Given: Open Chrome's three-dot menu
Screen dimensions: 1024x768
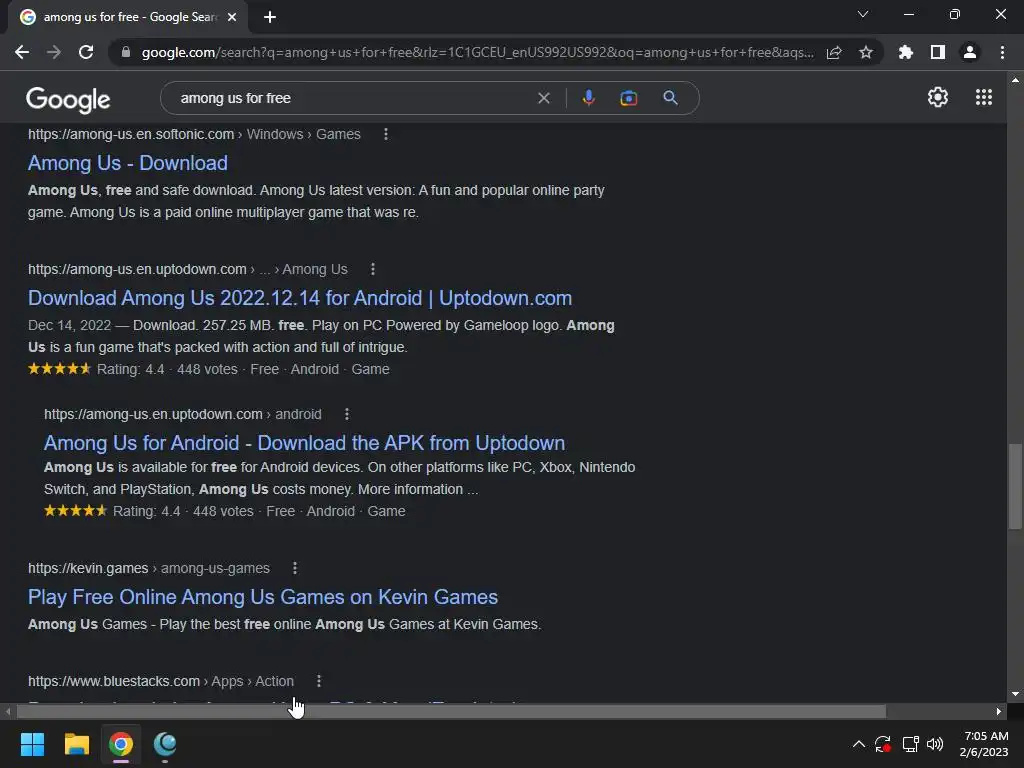Looking at the screenshot, I should [1002, 52].
